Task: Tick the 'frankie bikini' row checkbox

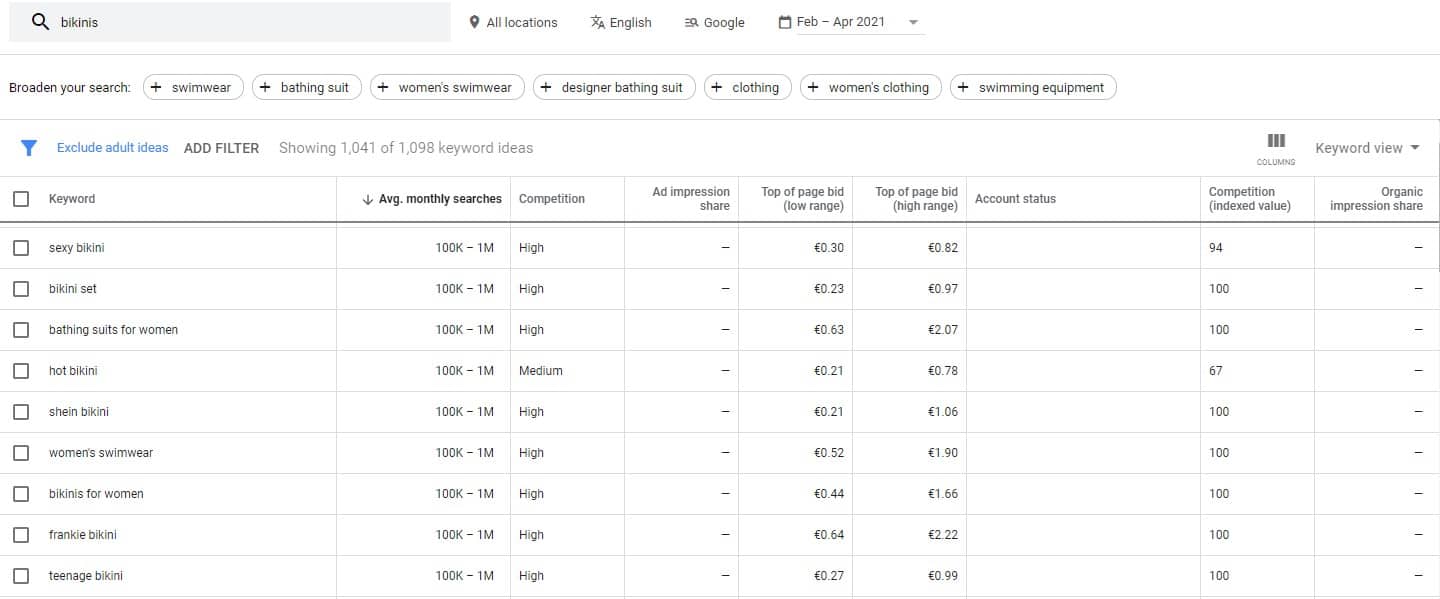Action: (21, 535)
